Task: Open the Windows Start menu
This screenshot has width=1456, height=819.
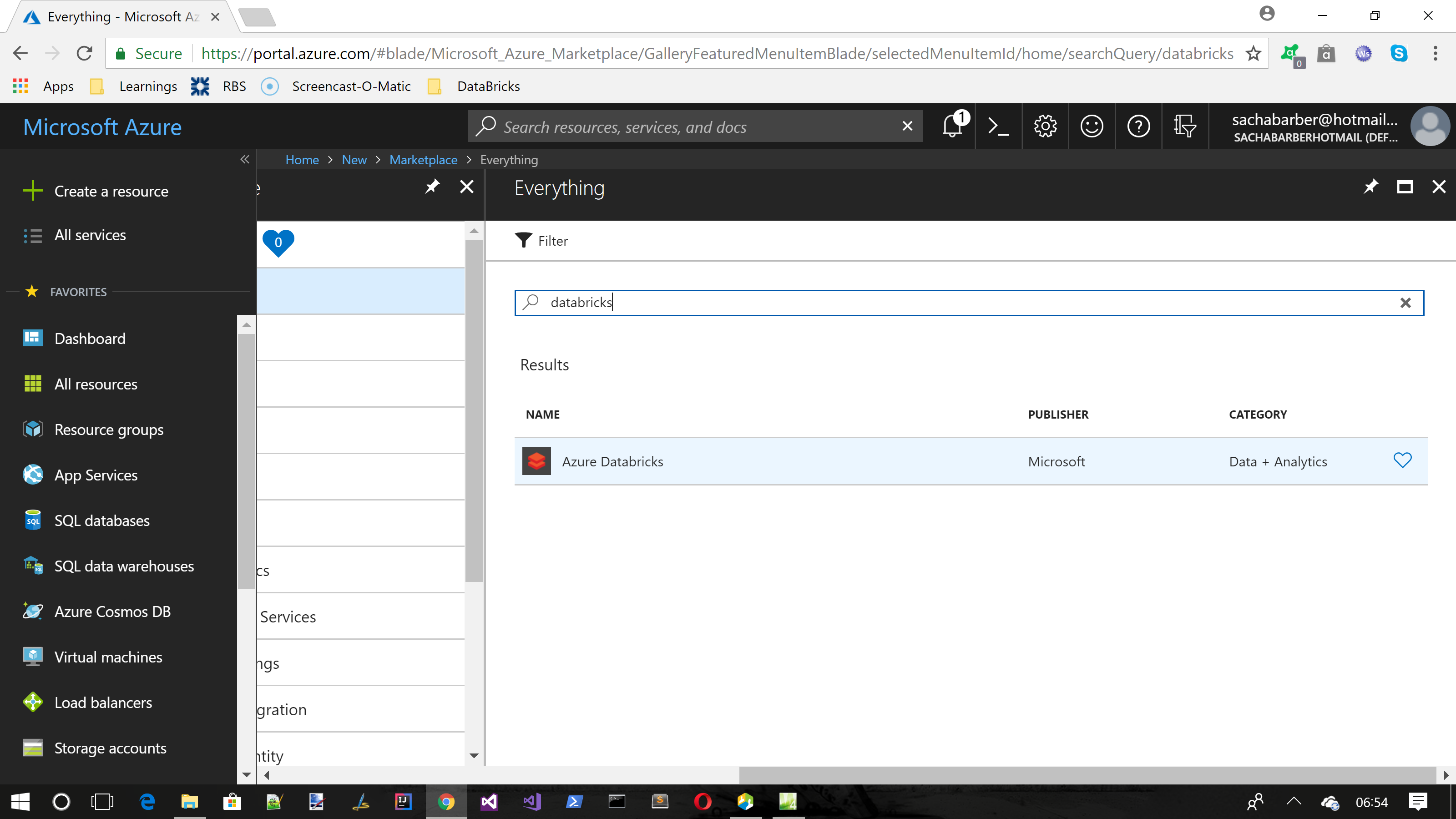Action: 20,801
